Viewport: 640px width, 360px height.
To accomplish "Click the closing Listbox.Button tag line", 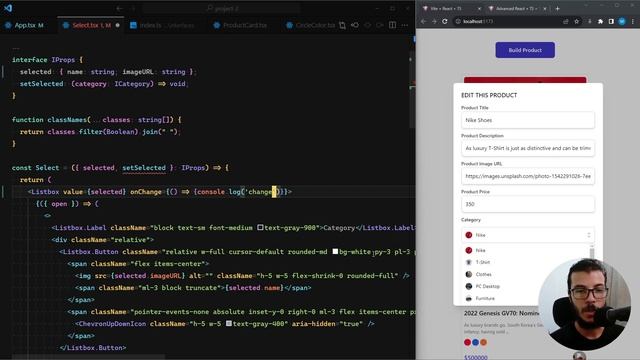I will [x=93, y=348].
